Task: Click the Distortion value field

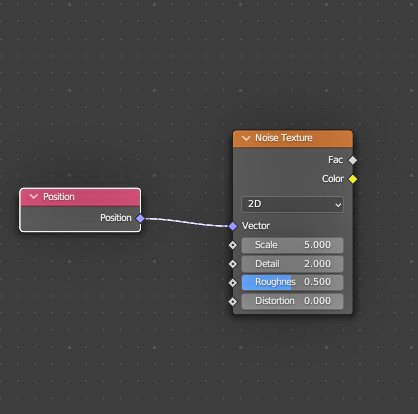Action: coord(292,301)
